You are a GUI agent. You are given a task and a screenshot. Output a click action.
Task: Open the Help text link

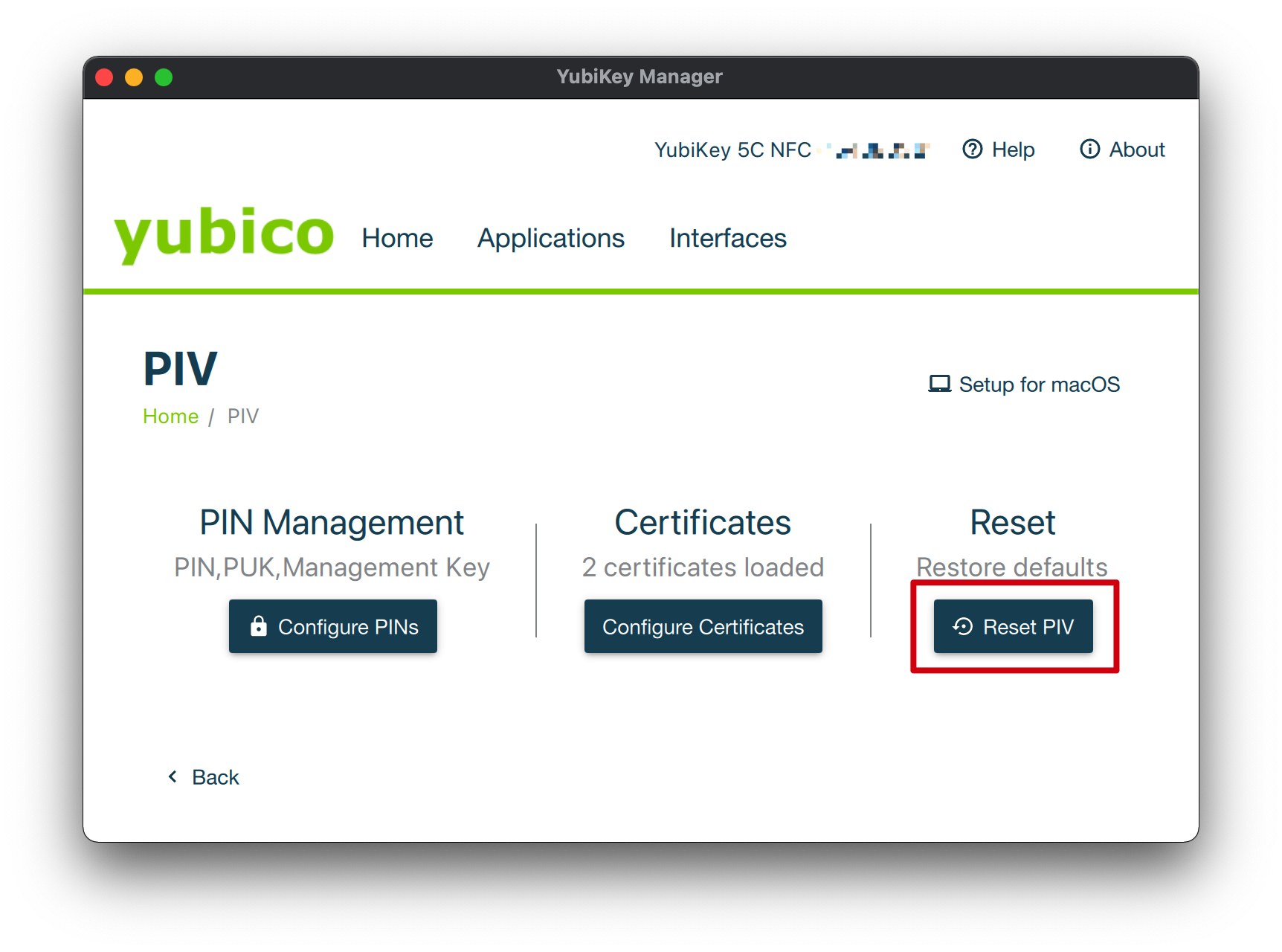pos(1013,149)
